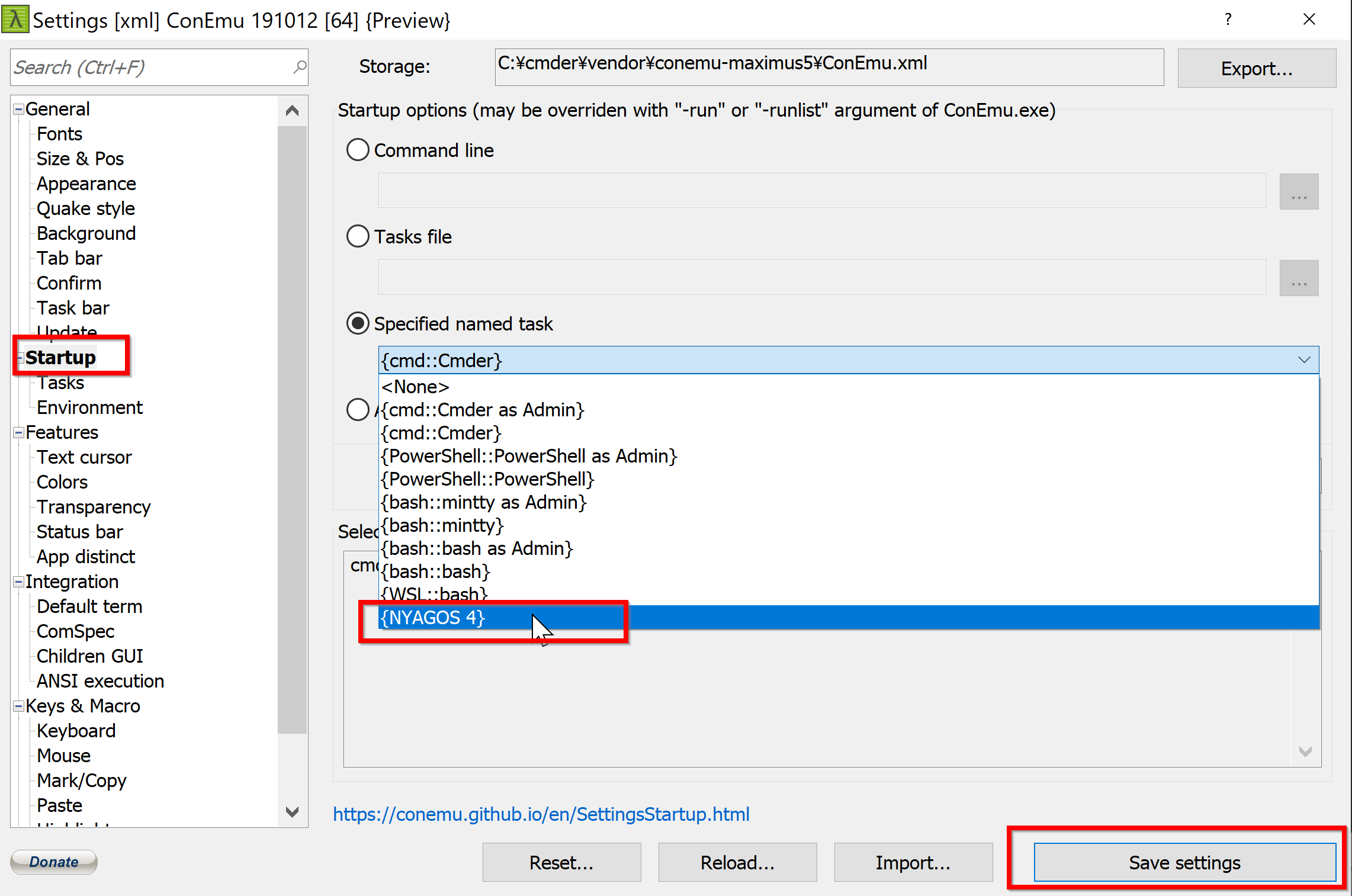Viewport: 1352px width, 896px height.
Task: Open the Children GUI settings page
Action: [89, 656]
